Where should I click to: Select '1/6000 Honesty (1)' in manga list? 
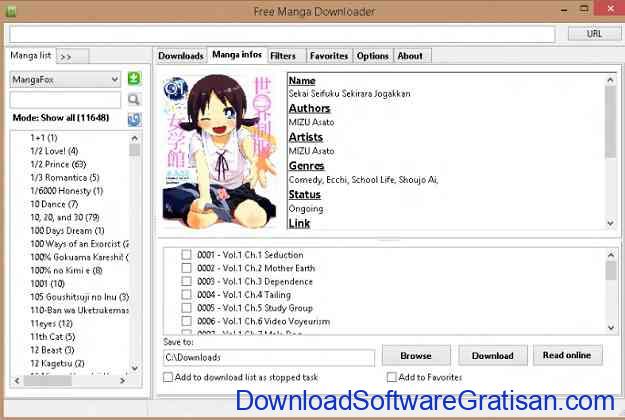click(67, 191)
